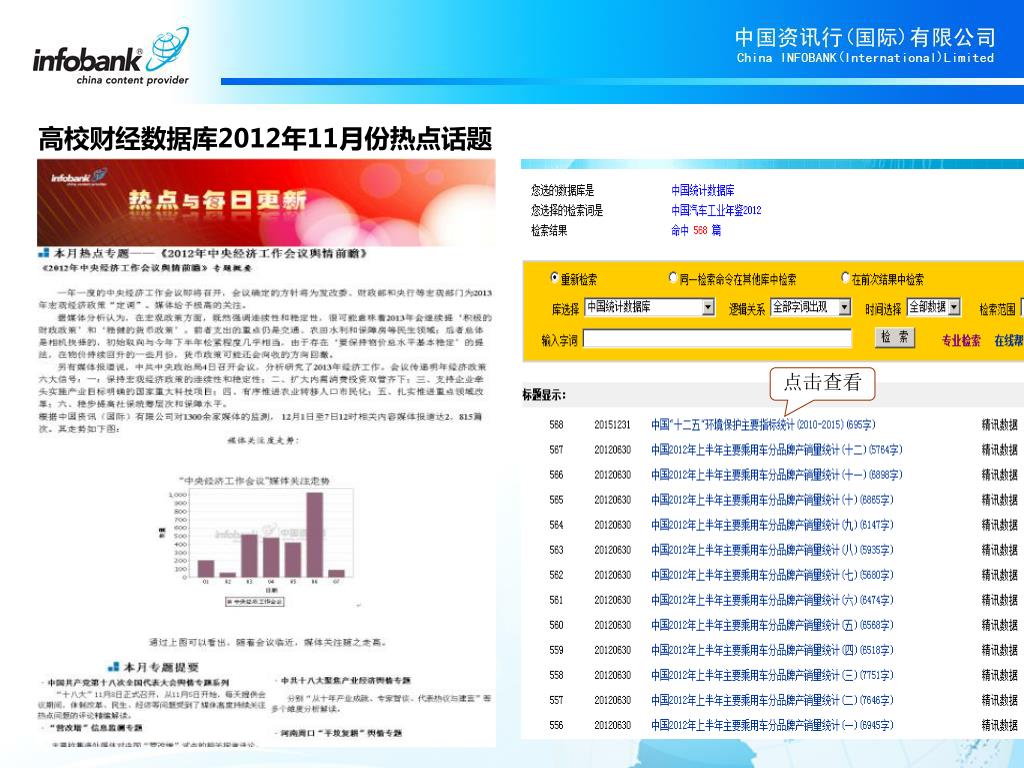1024x768 pixels.
Task: Click date 20151231 in row 568
Action: pos(613,424)
